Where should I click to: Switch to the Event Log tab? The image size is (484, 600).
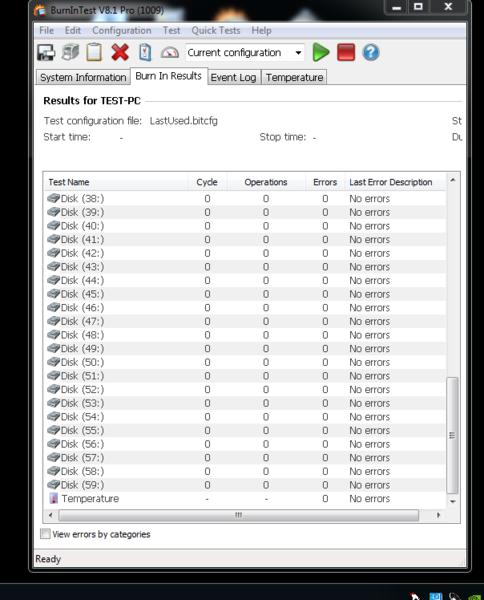click(233, 78)
